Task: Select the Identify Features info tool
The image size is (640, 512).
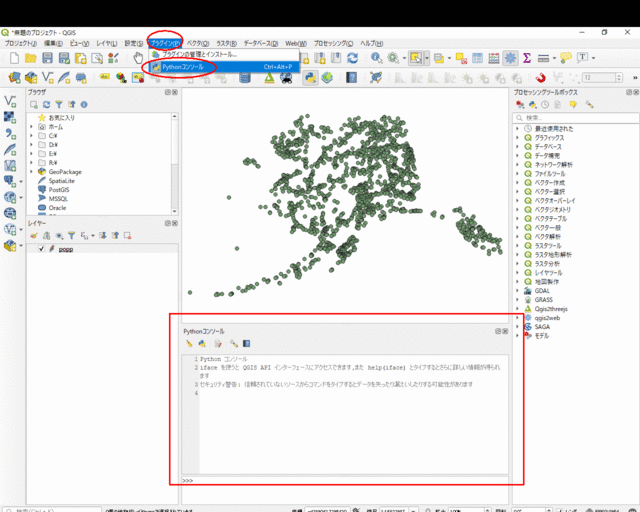Action: tap(376, 58)
